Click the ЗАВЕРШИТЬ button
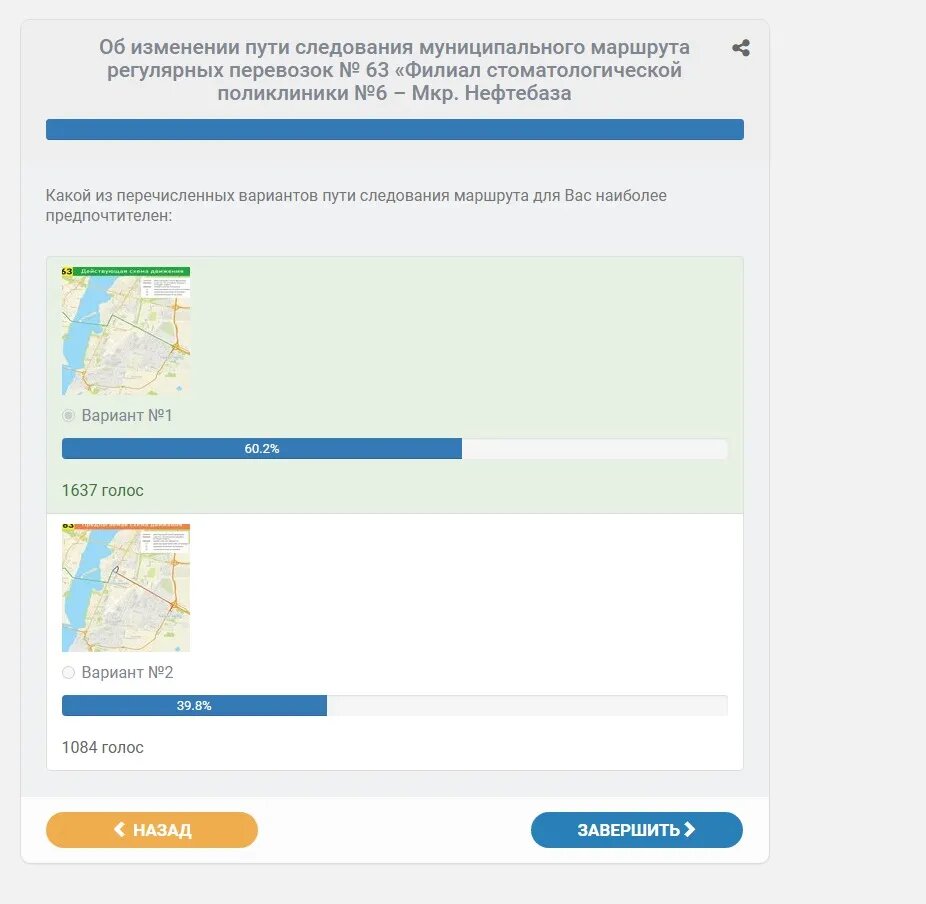Screen dimensions: 926x904 (x=637, y=830)
